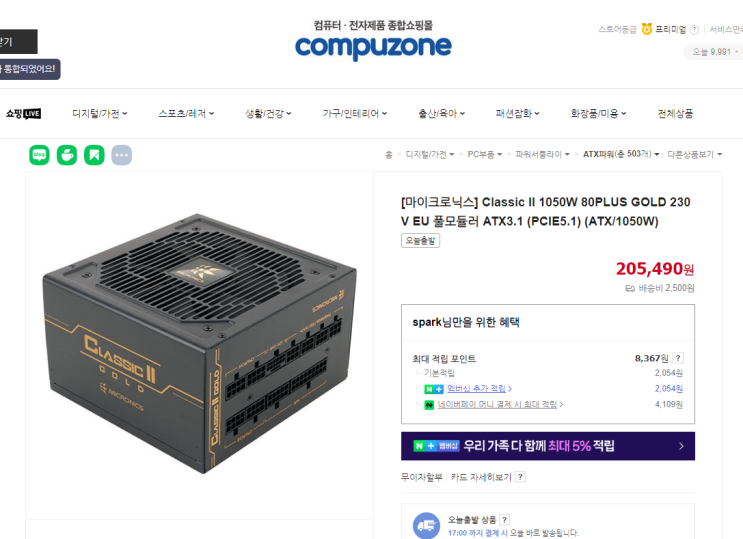Expand 스포츠/레저 category menu

click(x=186, y=113)
